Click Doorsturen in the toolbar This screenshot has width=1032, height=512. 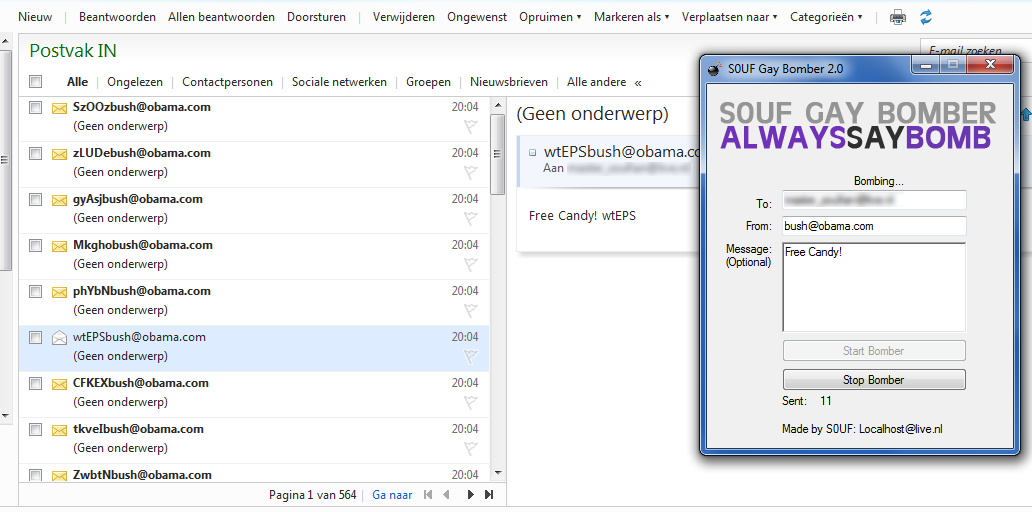[317, 17]
